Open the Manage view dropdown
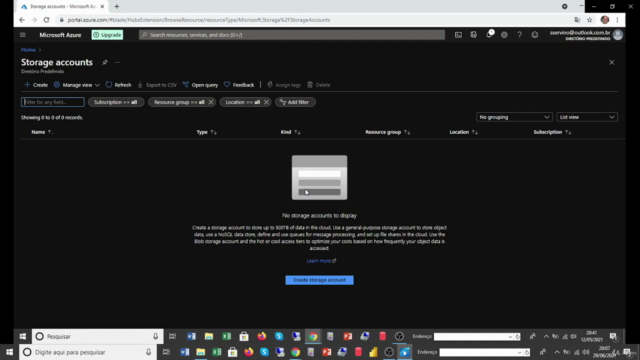Viewport: 640px width, 360px height. 76,85
